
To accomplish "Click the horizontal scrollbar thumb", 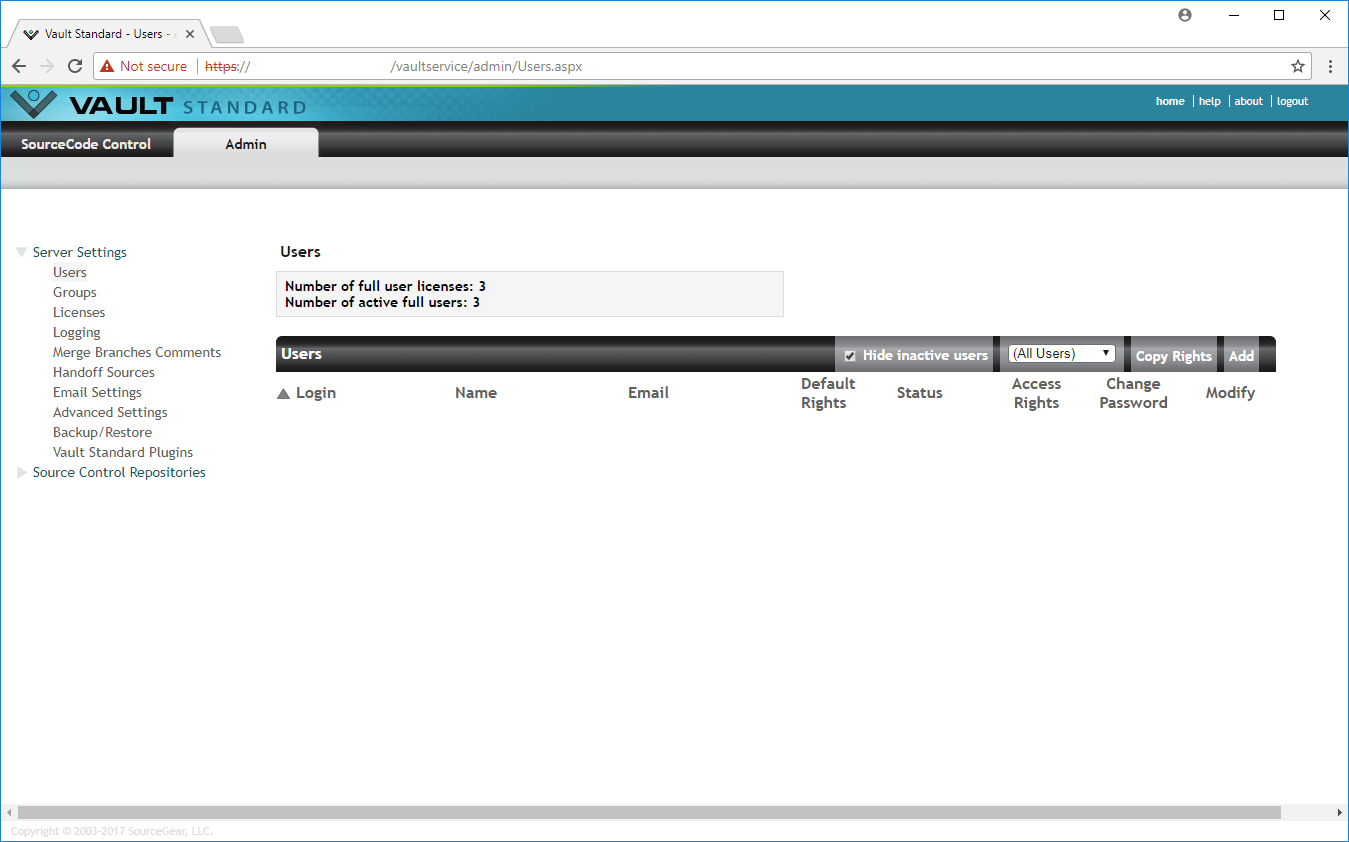I will pyautogui.click(x=649, y=813).
